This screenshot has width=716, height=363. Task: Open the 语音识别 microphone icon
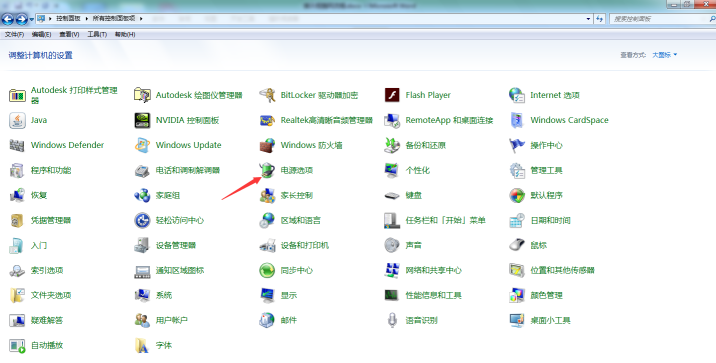click(392, 321)
